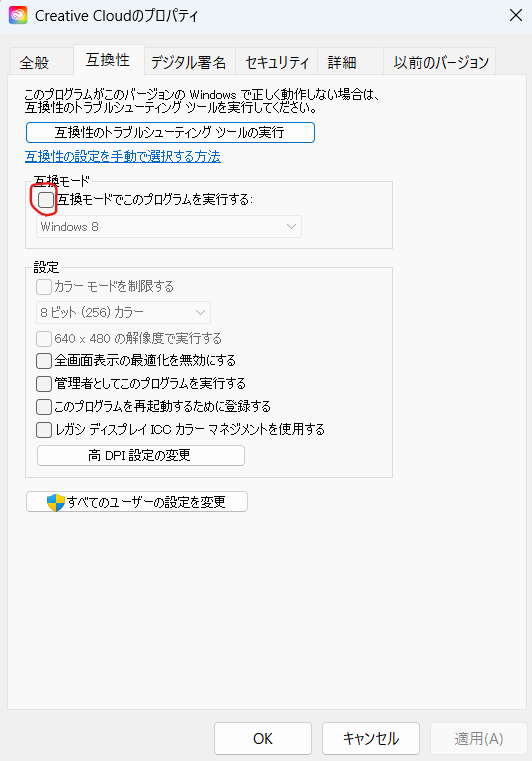This screenshot has height=761, width=532.
Task: Check このプログラムを再起動するために登録する
Action: (44, 406)
